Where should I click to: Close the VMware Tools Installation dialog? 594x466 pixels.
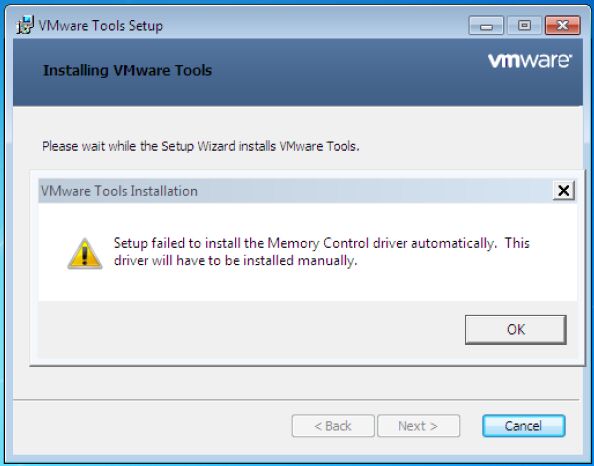pyautogui.click(x=564, y=190)
